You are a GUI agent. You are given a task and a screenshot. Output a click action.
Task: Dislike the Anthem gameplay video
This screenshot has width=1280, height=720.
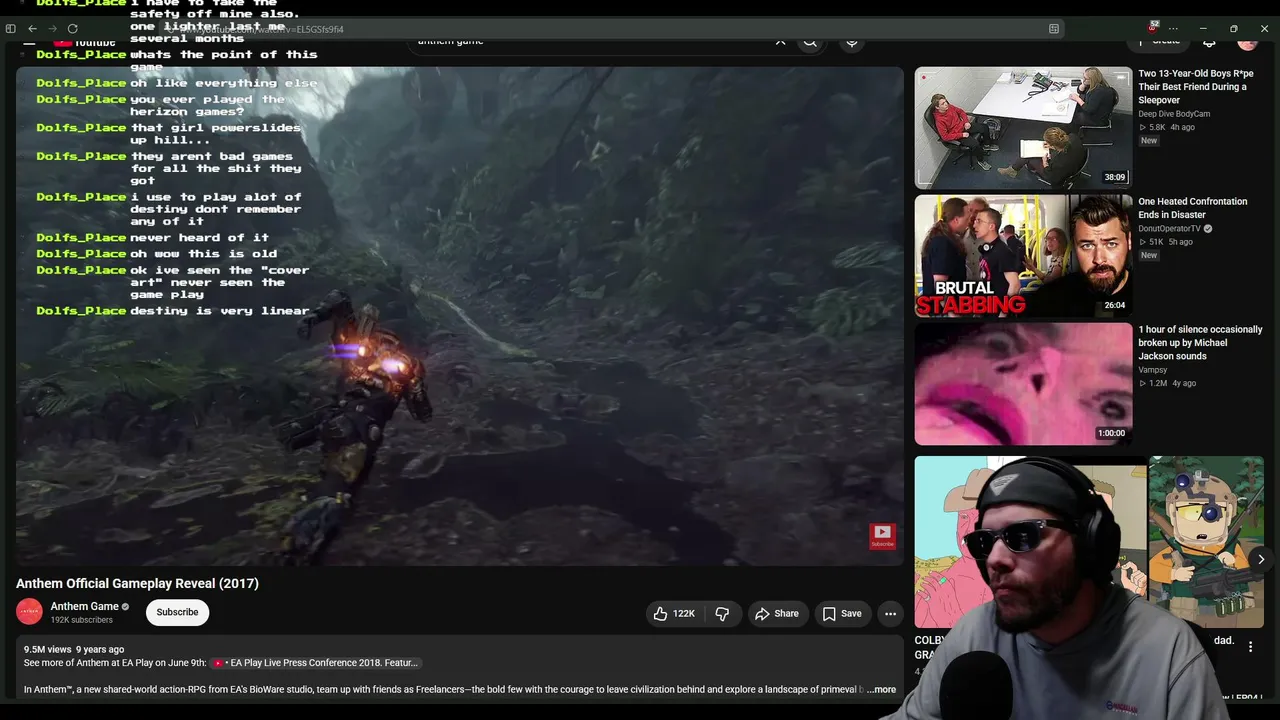pyautogui.click(x=722, y=613)
